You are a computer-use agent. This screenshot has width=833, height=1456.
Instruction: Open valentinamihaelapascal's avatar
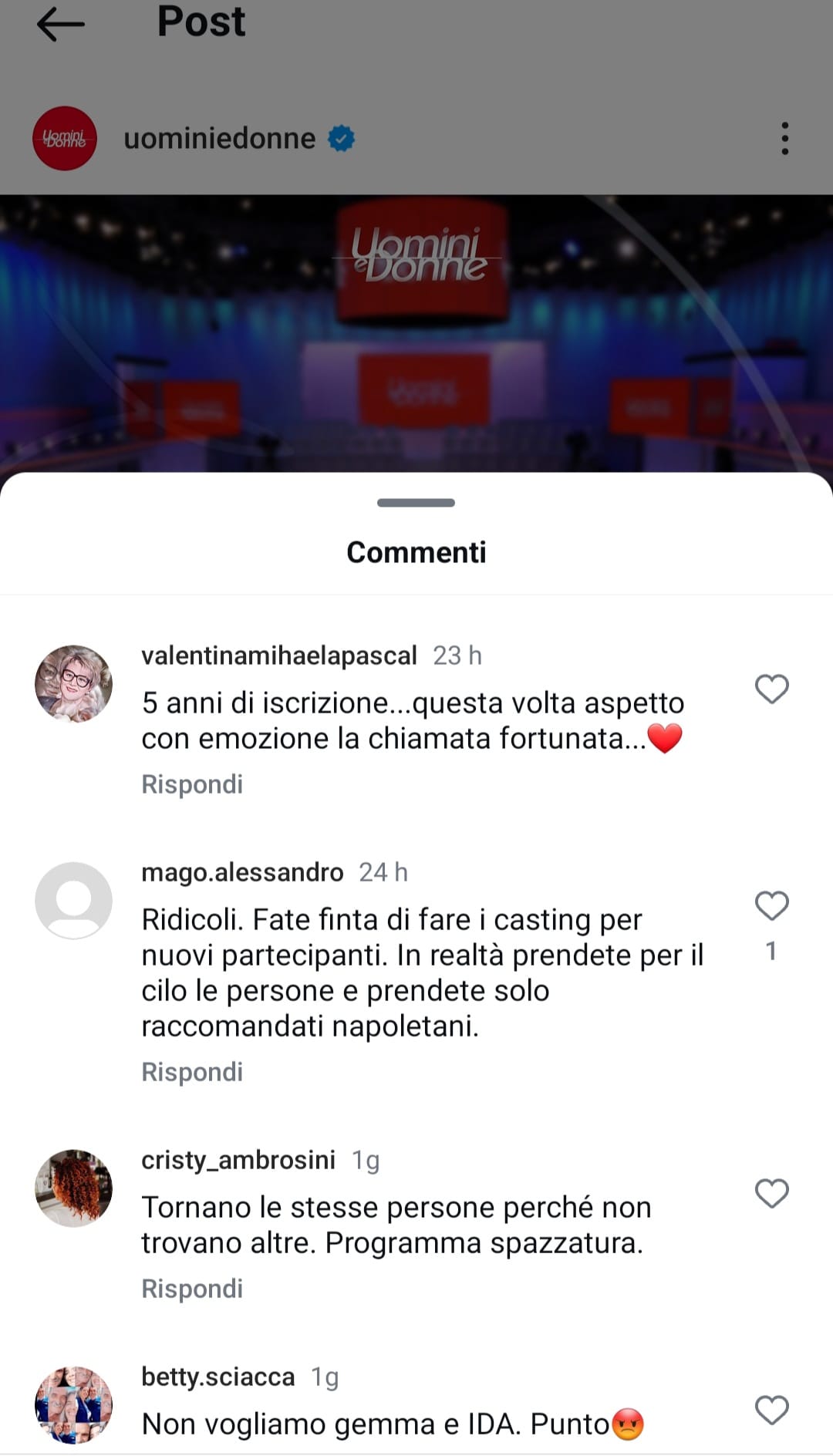pyautogui.click(x=74, y=684)
